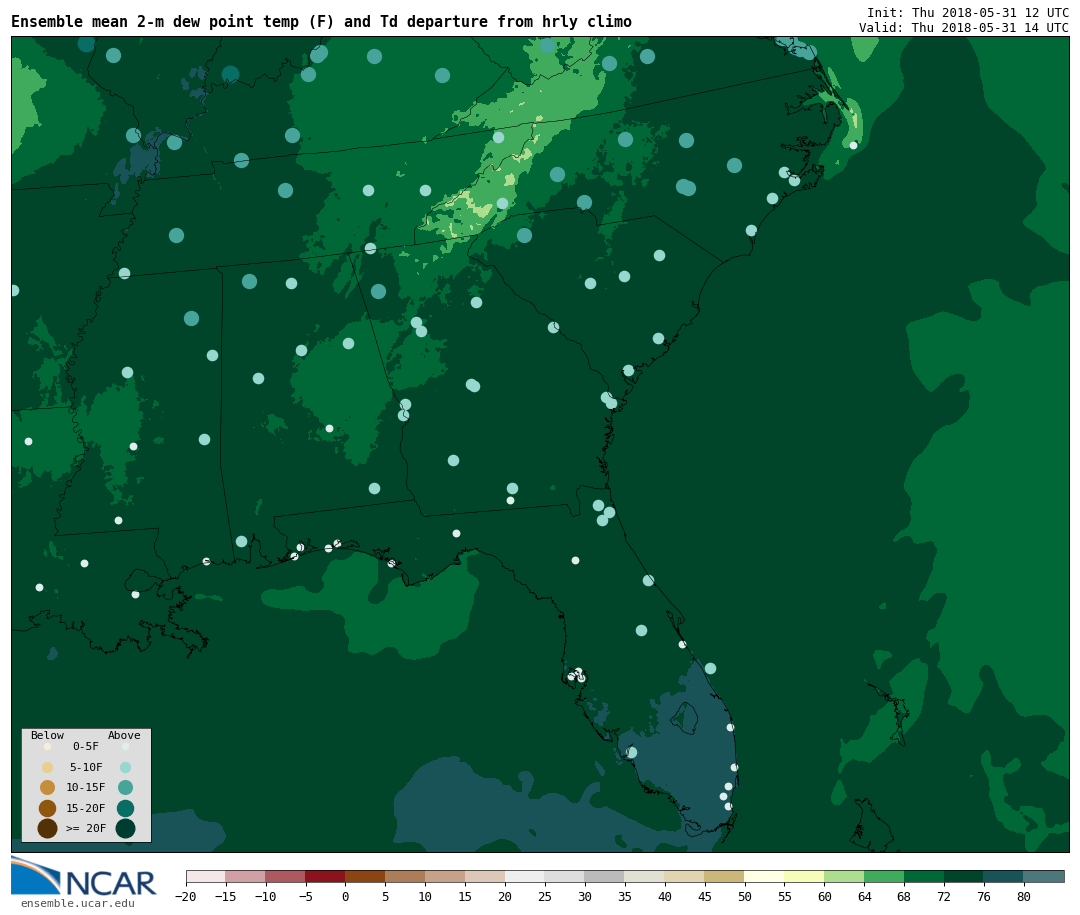1080x915 pixels.
Task: Select the teal Above 10-15F legend circle
Action: click(125, 788)
